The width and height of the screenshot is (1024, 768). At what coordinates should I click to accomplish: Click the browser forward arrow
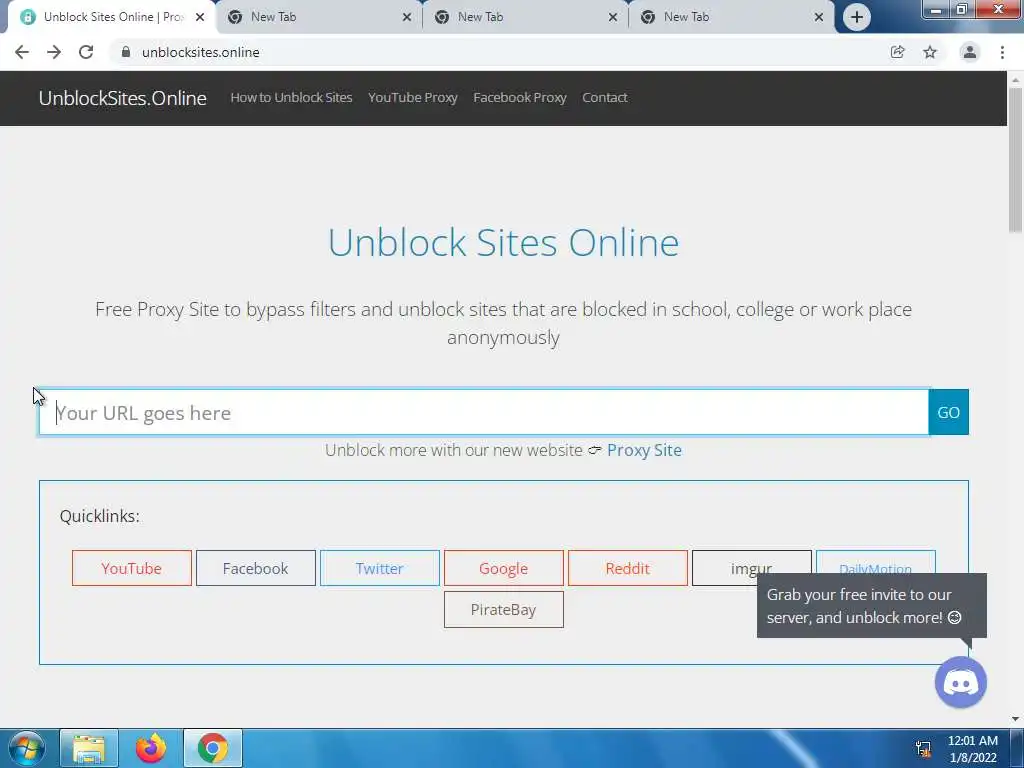pyautogui.click(x=54, y=52)
